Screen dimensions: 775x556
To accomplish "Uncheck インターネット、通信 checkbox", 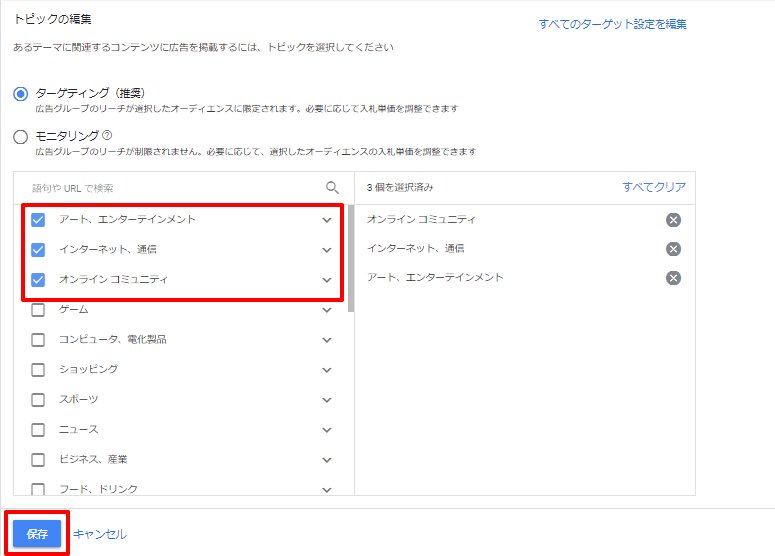I will coord(38,250).
